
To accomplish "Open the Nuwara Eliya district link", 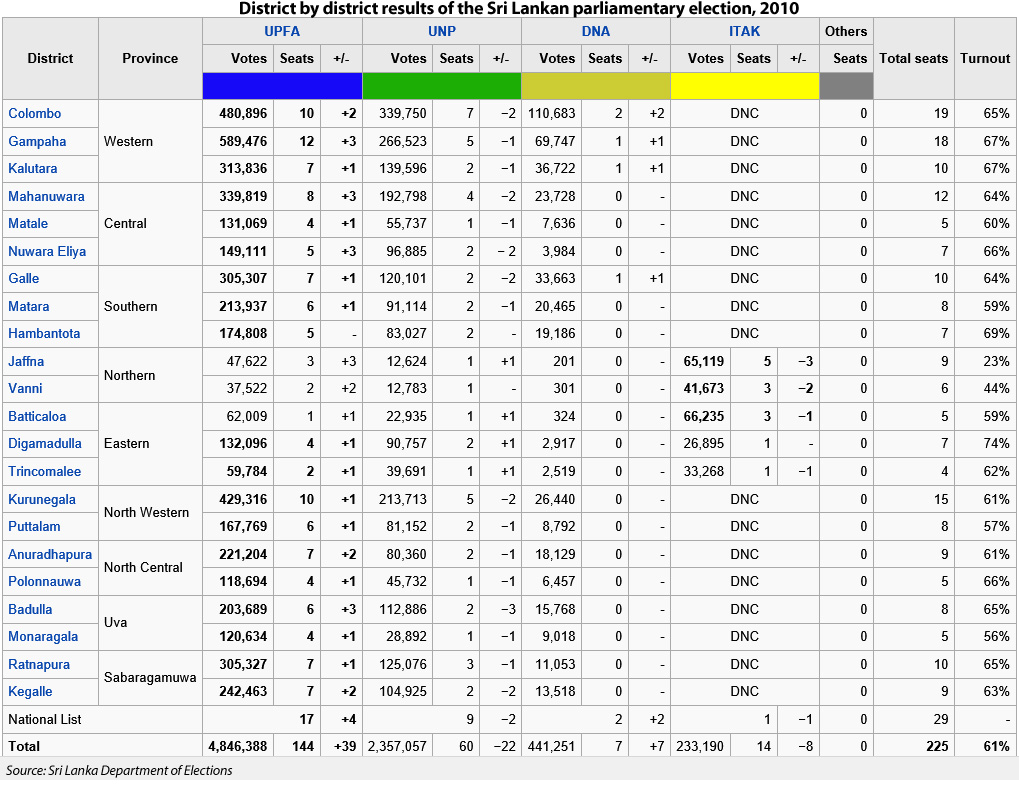I will [x=47, y=252].
